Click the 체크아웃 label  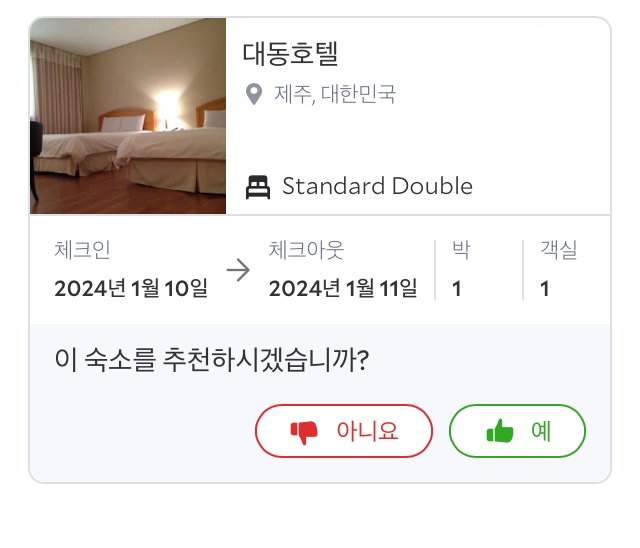coord(306,250)
